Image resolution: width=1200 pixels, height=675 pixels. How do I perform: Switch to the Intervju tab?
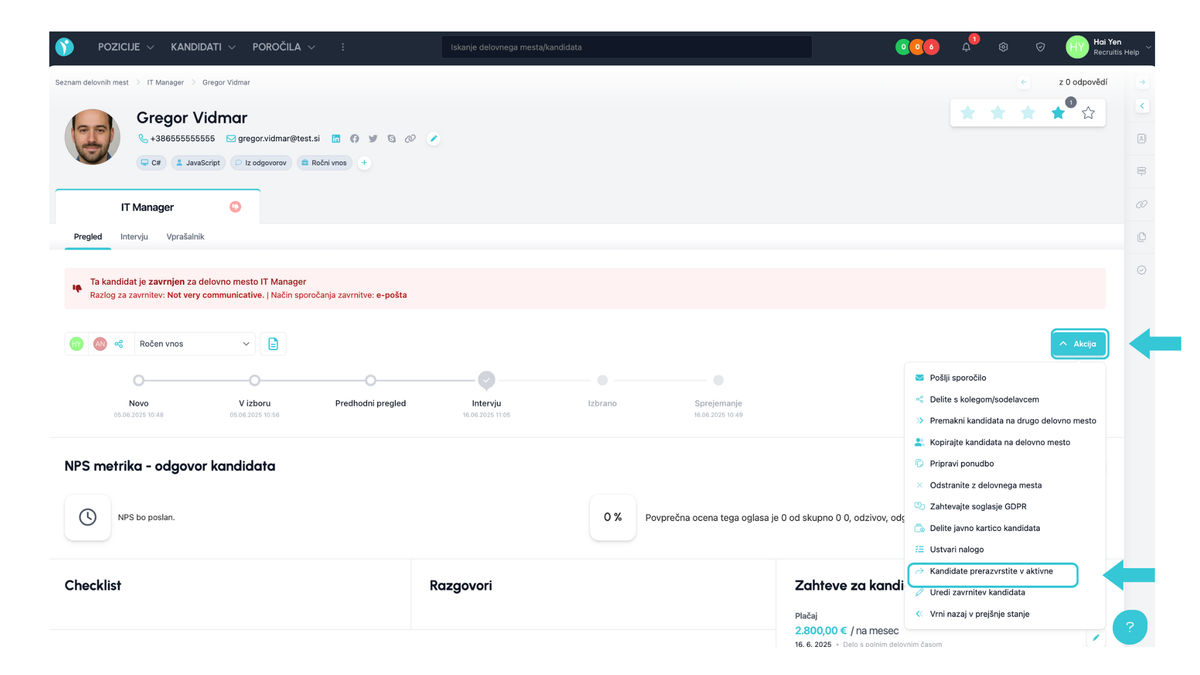pyautogui.click(x=134, y=237)
